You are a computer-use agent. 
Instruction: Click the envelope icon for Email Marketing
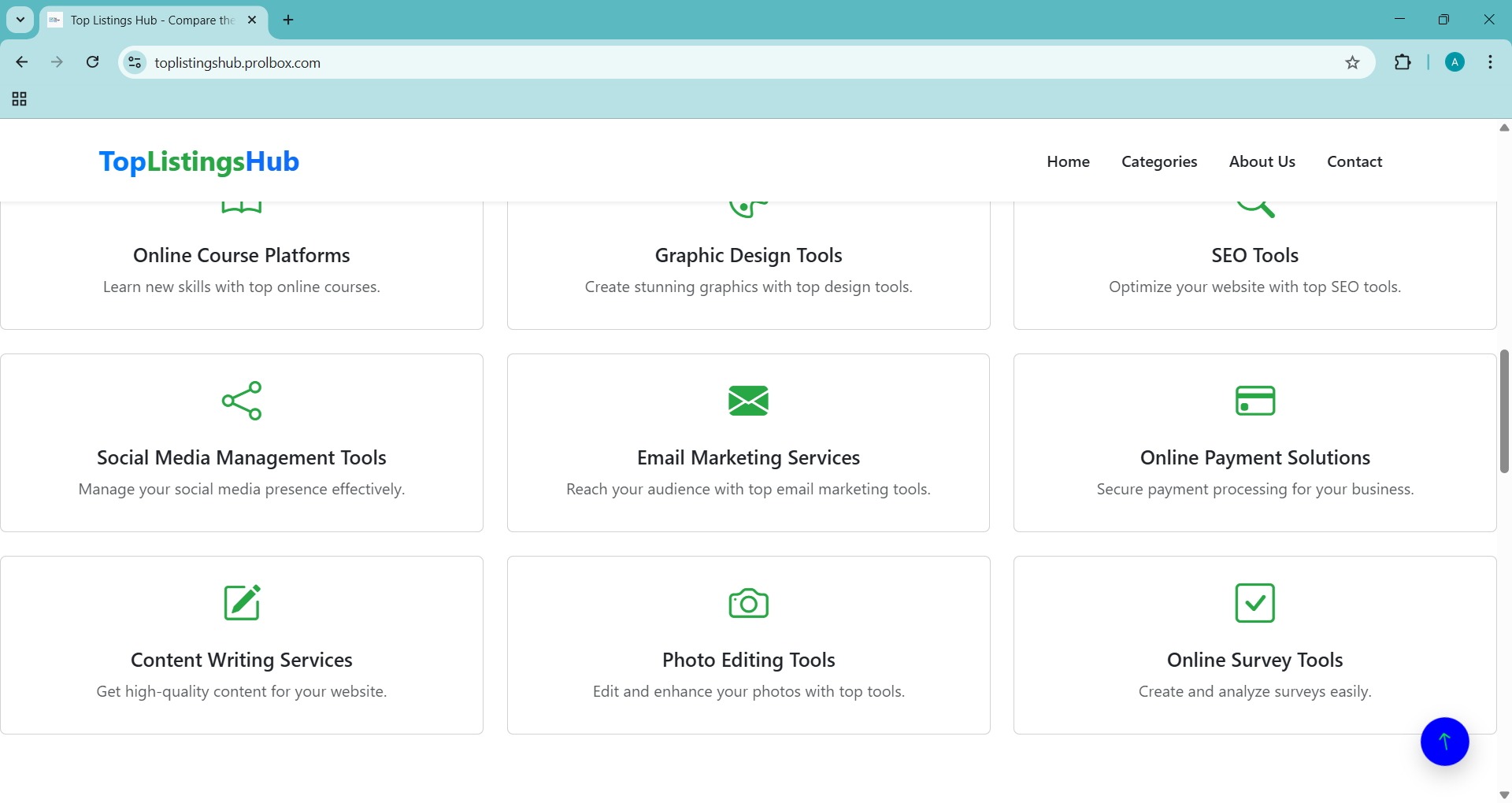click(748, 401)
